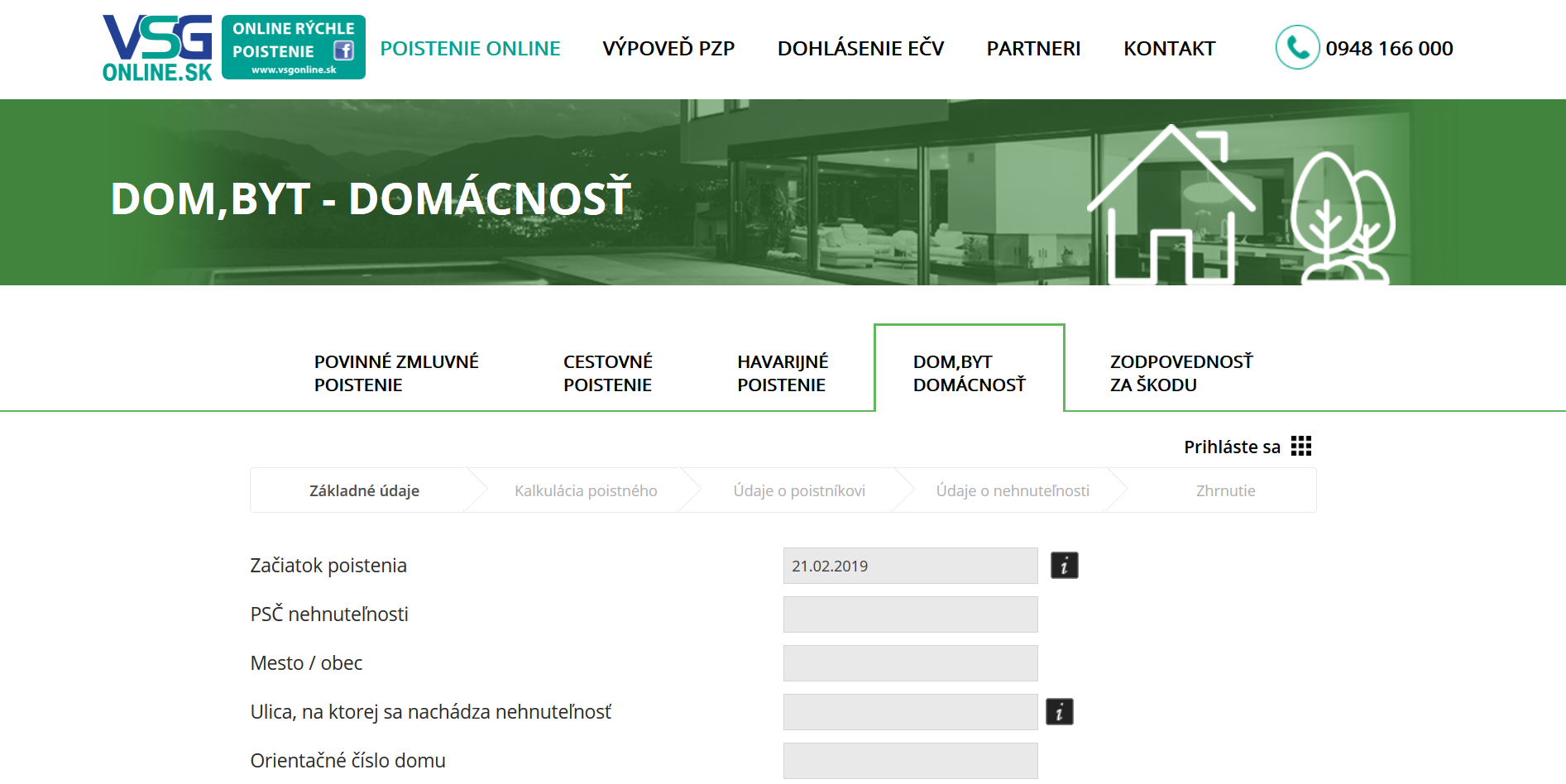Viewport: 1566px width, 784px height.
Task: Open info icon beside Začiatok poistenia
Action: pyautogui.click(x=1064, y=566)
